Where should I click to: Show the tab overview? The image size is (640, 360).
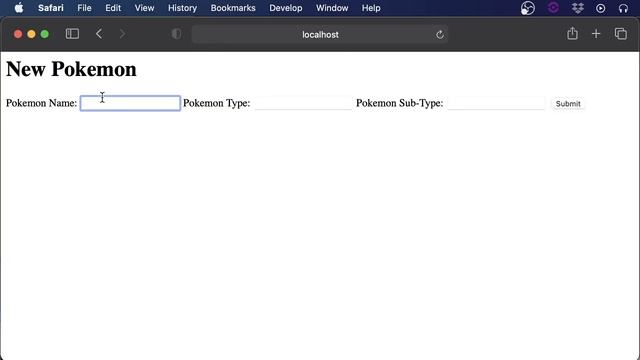point(621,34)
